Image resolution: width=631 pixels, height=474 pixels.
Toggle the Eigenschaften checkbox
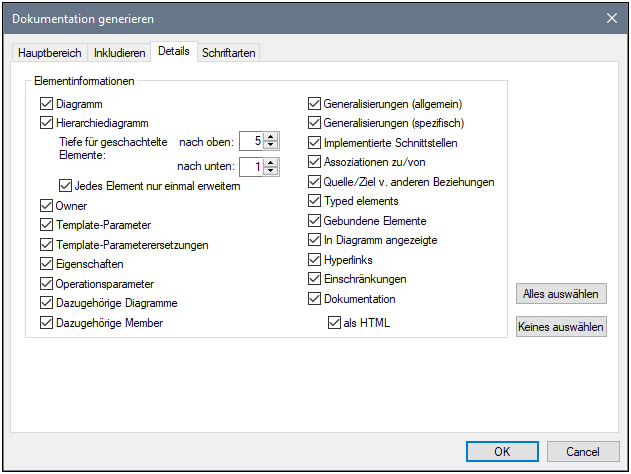click(x=46, y=264)
